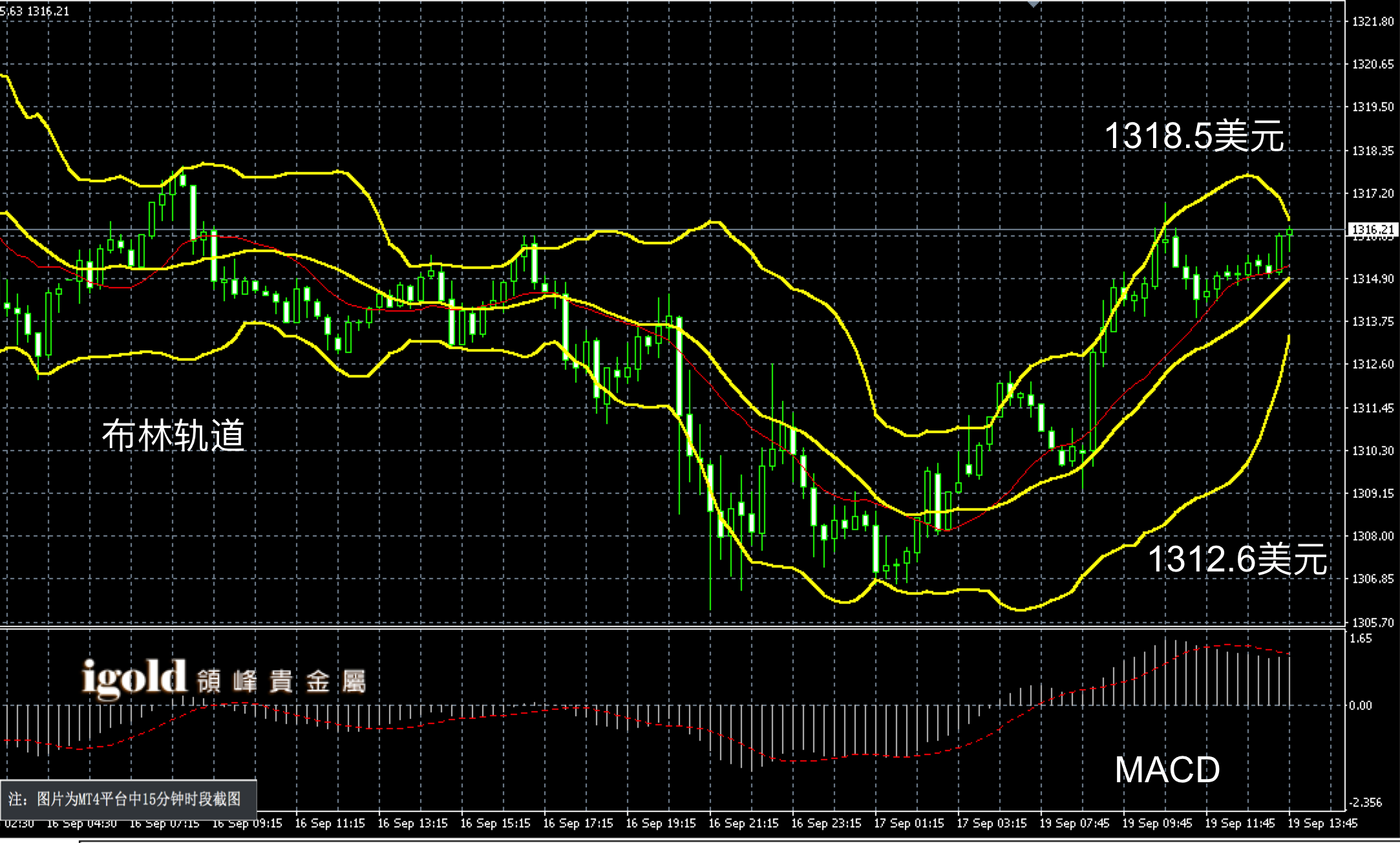
Task: Click the 1312.6美元 annotation label
Action: pos(1237,559)
